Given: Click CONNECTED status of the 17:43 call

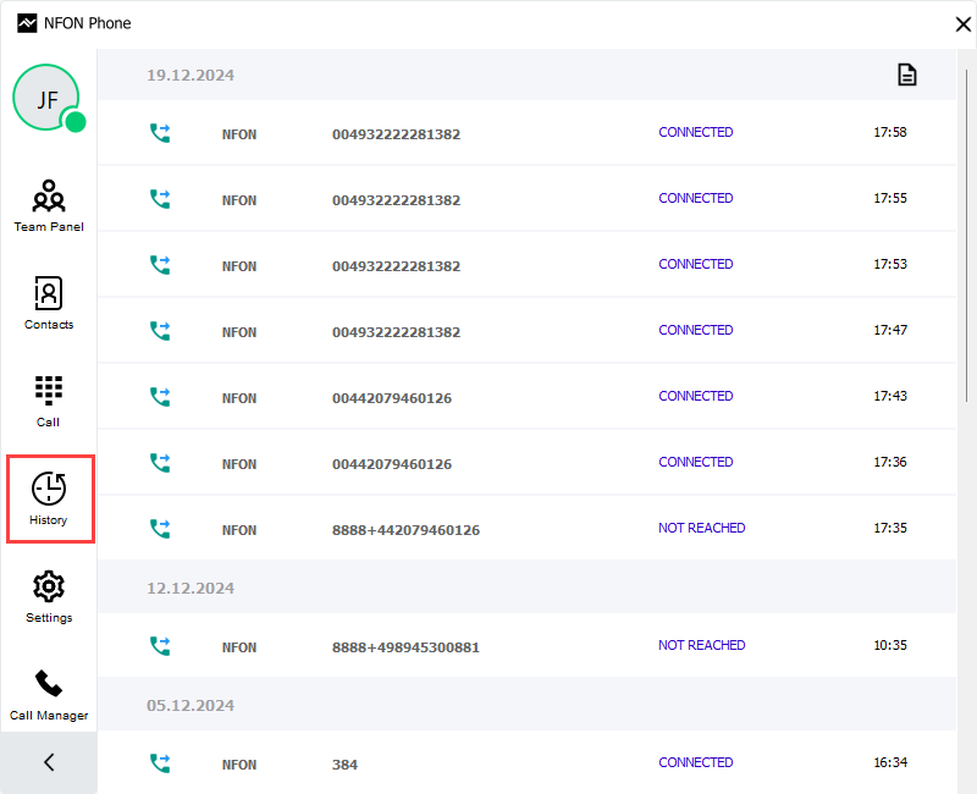Looking at the screenshot, I should 695,396.
